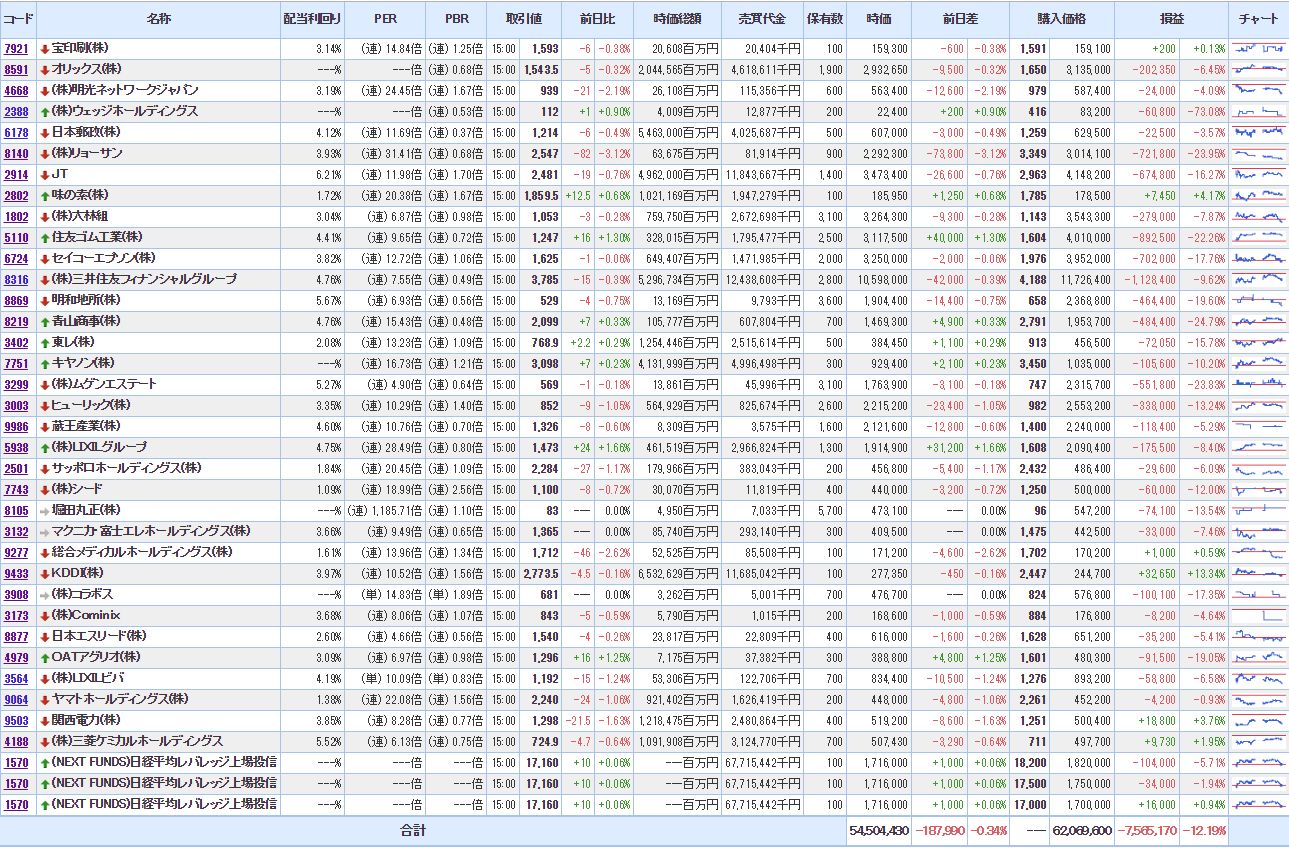Image resolution: width=1289 pixels, height=848 pixels.
Task: Click the up arrow icon next to キヤノン(株)
Action: pos(44,363)
